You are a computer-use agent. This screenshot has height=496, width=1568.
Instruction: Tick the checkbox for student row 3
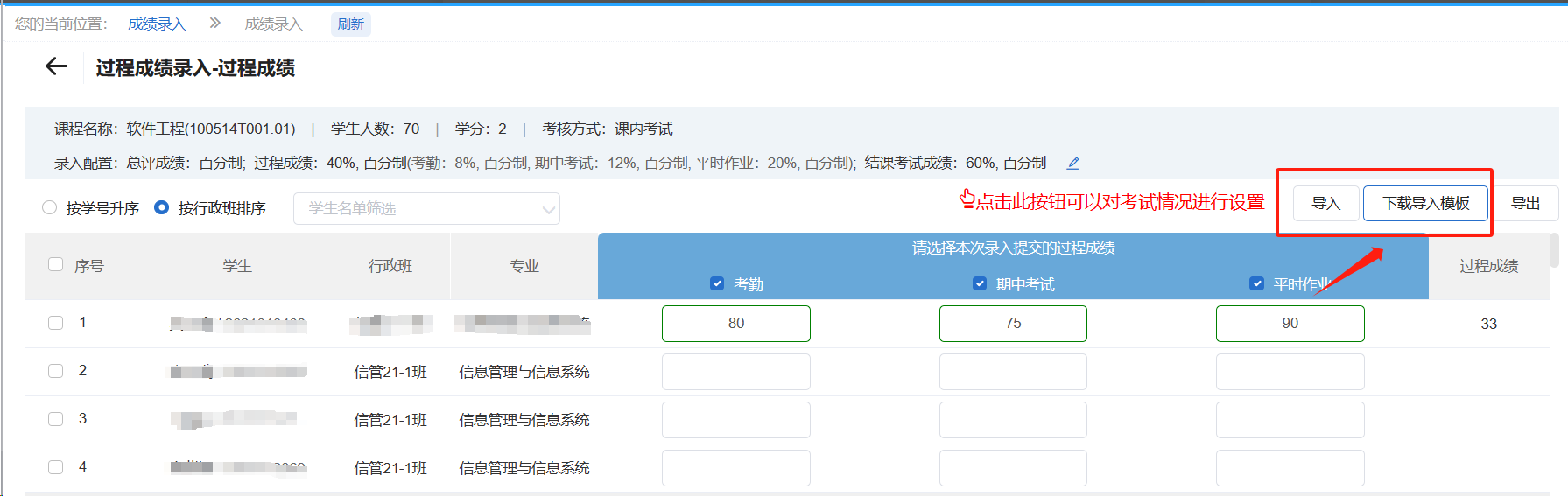56,419
